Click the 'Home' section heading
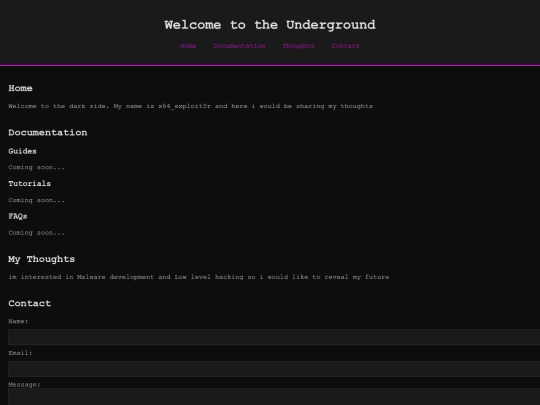540x405 pixels. (20, 88)
